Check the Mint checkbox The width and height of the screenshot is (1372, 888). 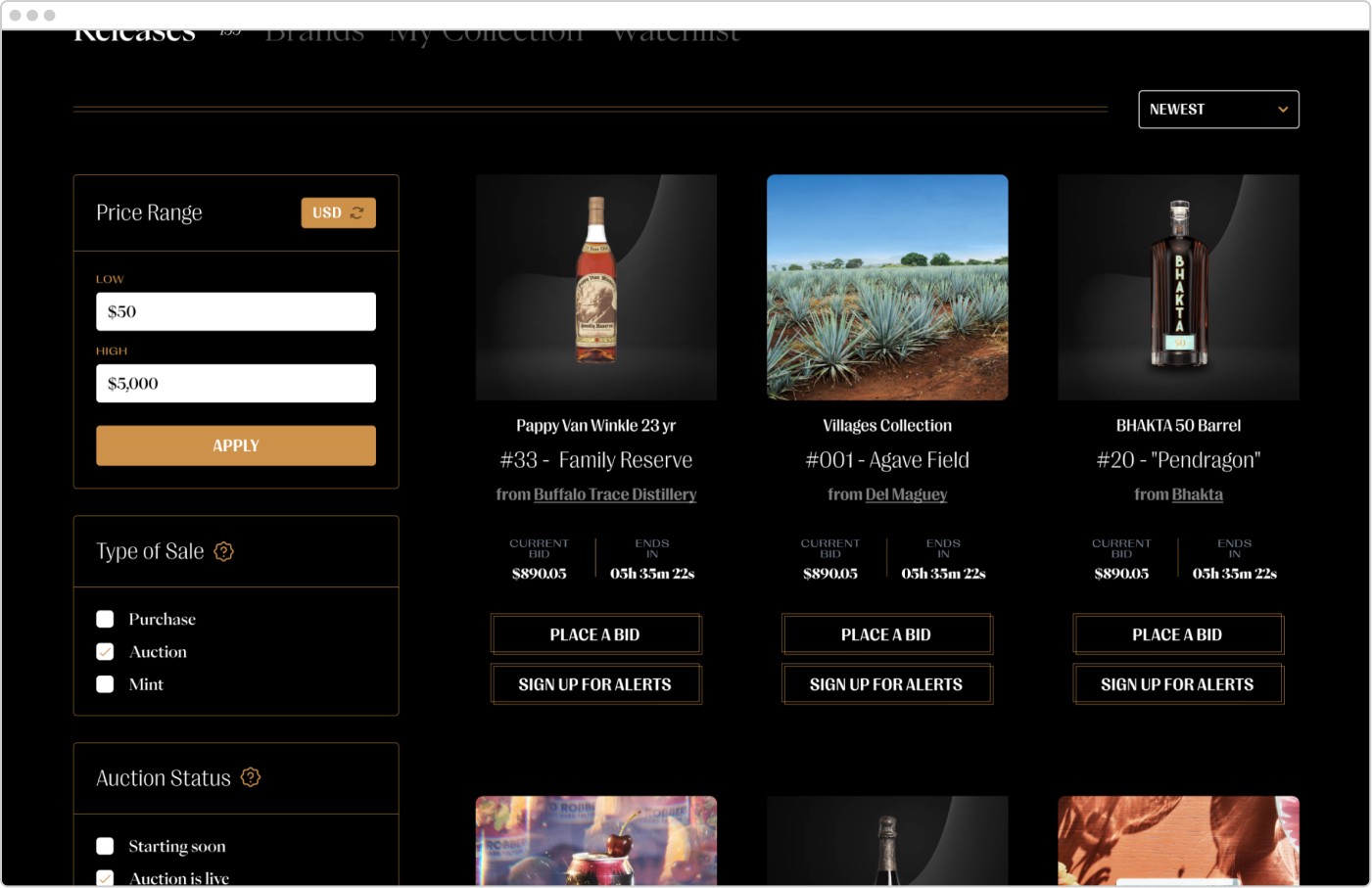[x=105, y=684]
